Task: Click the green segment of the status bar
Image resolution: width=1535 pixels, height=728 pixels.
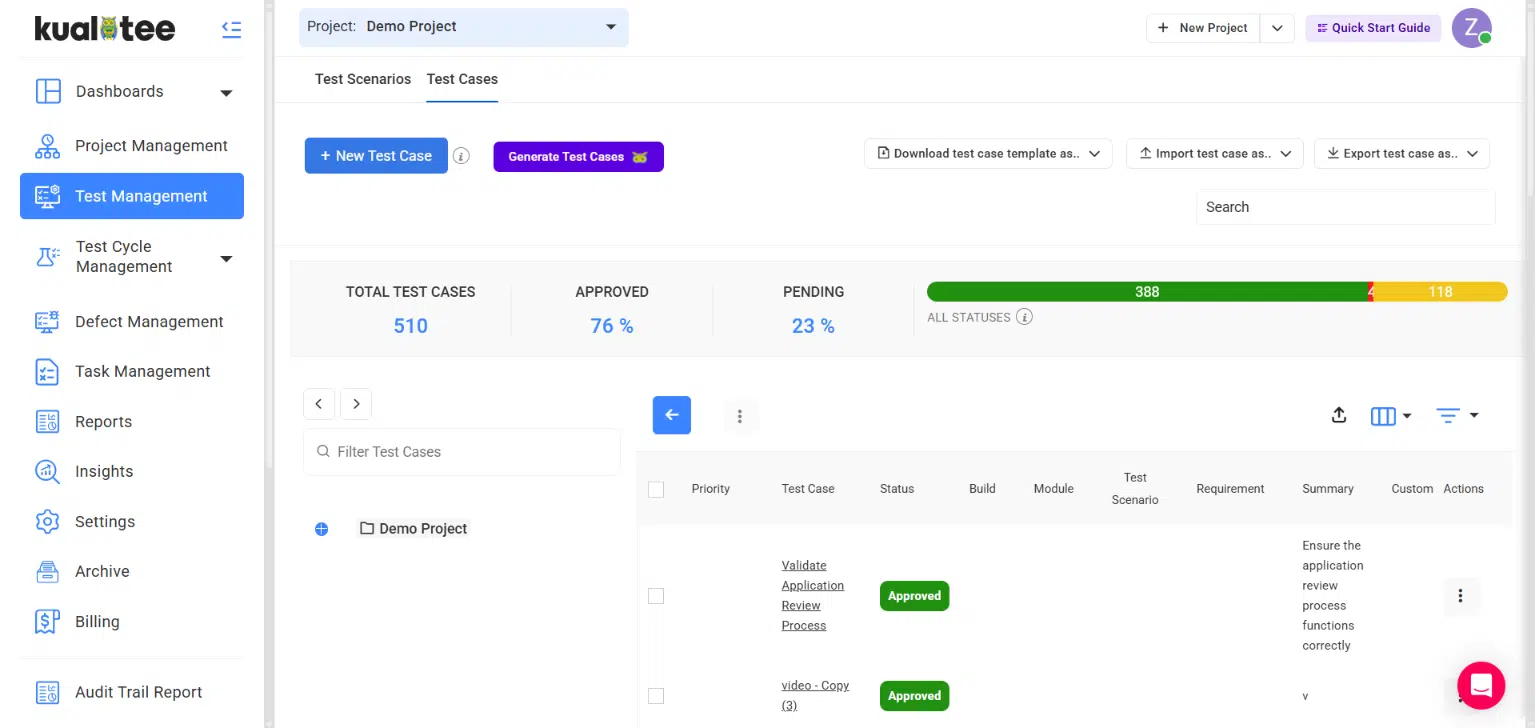Action: point(1146,292)
